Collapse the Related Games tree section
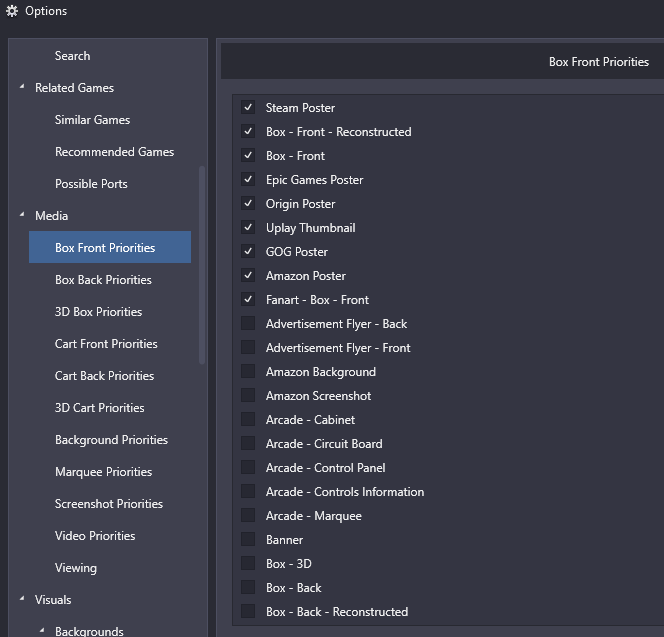Viewport: 664px width, 637px height. point(22,87)
